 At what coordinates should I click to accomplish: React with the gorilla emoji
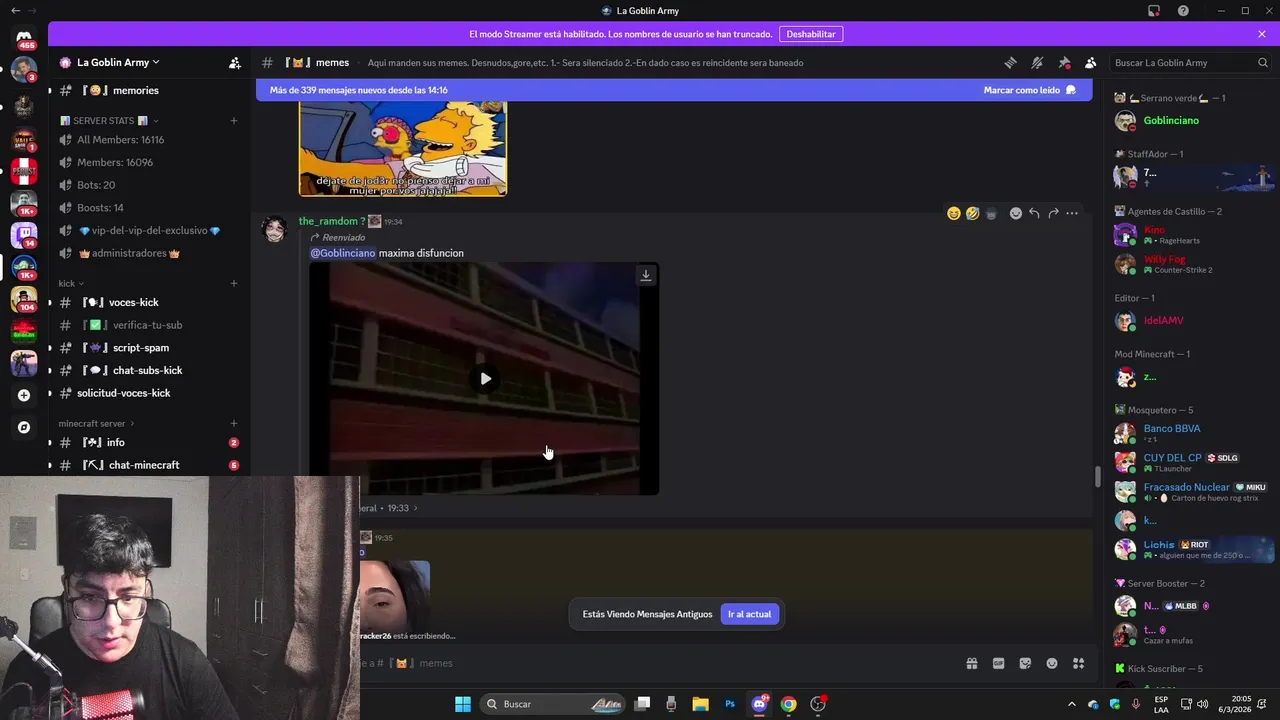(991, 213)
